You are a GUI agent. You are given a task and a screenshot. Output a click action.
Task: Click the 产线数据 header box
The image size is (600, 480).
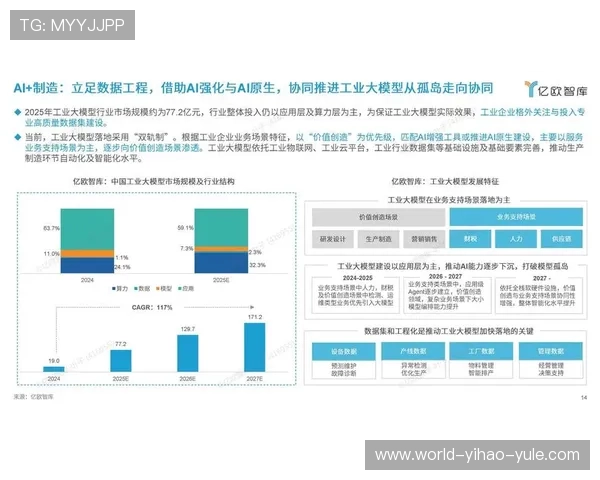point(413,351)
